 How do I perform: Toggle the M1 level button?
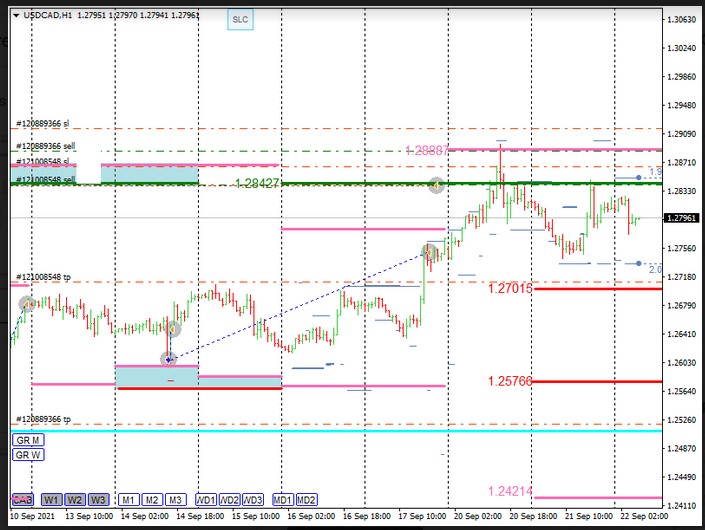coord(129,500)
